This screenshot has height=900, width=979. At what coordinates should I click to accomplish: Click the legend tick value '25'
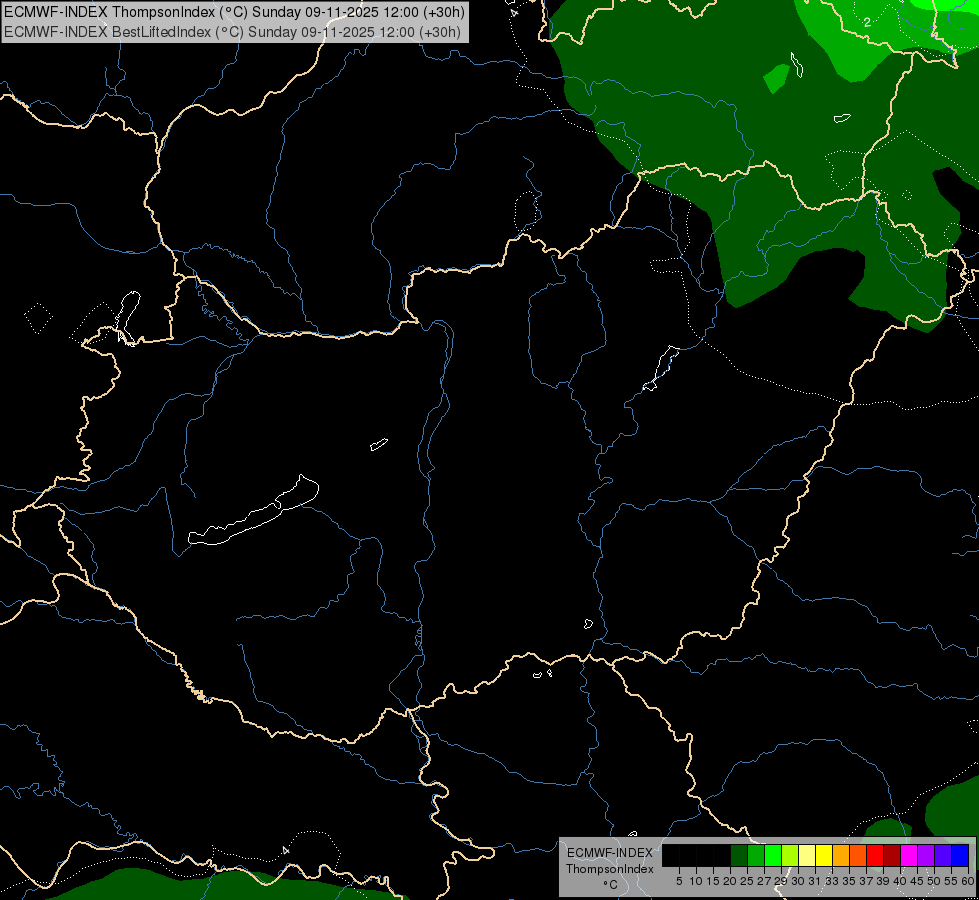coord(747,881)
